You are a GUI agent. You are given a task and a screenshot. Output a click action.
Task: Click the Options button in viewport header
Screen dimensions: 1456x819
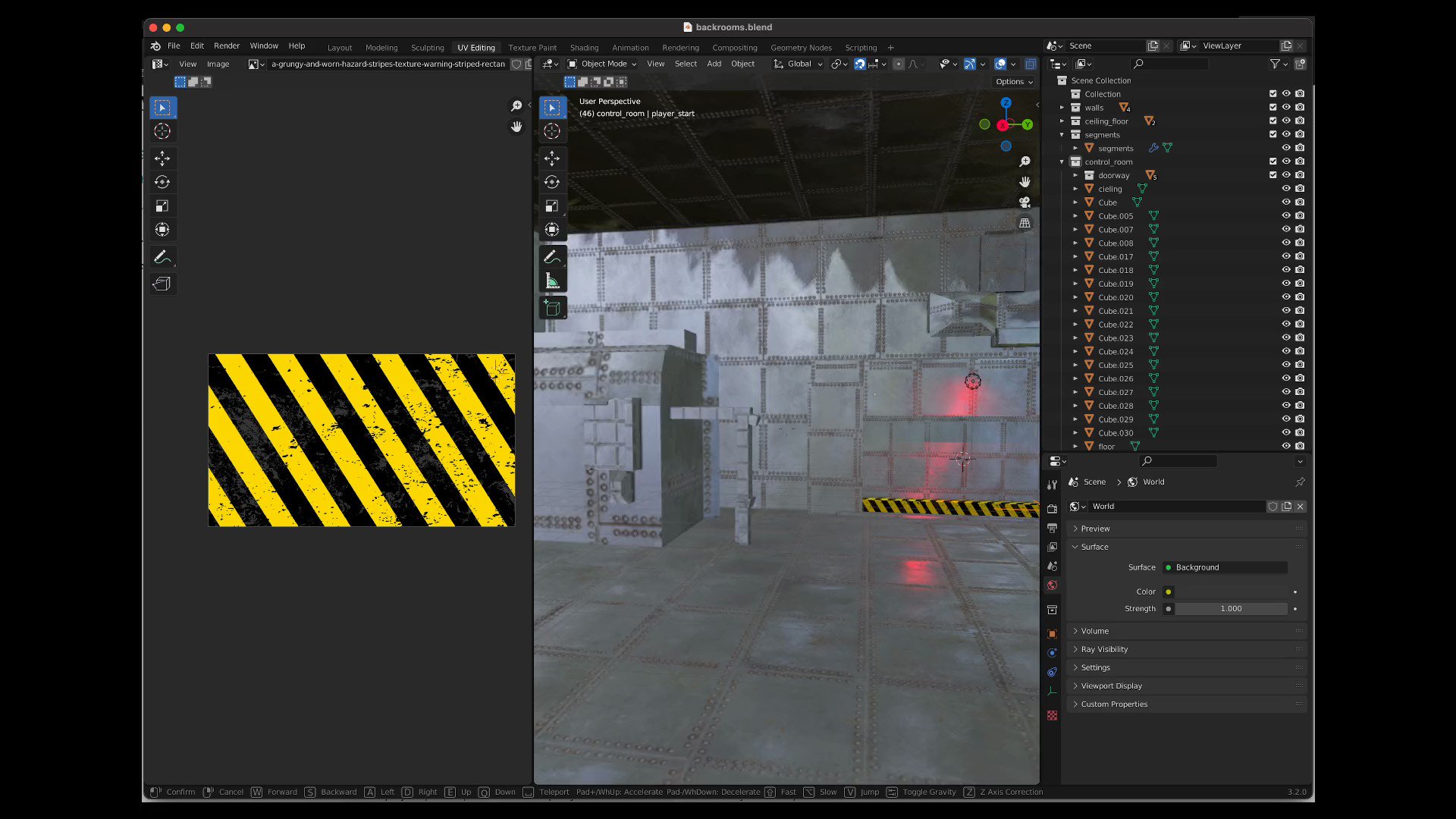1014,82
